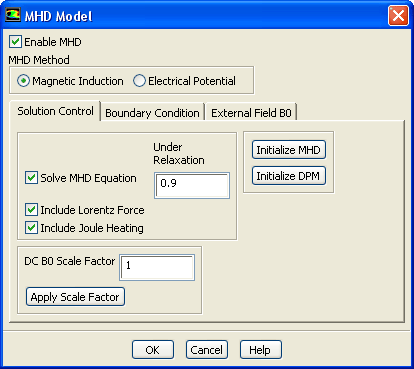The height and width of the screenshot is (369, 414).
Task: Toggle the Enable MHD checkbox
Action: pyautogui.click(x=15, y=42)
